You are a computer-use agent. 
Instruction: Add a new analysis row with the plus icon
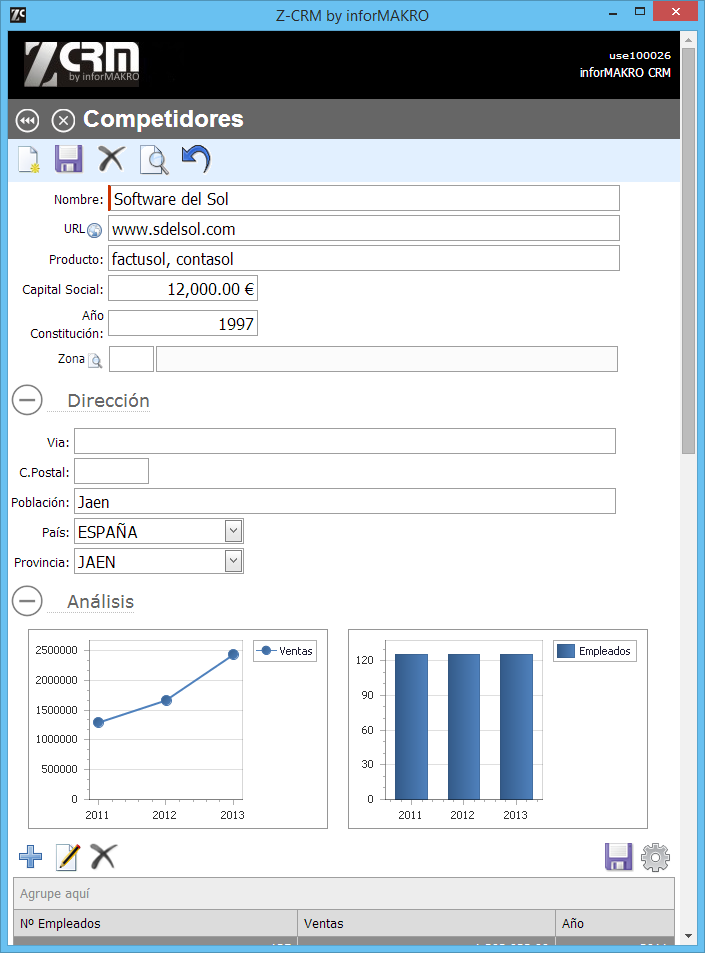pos(30,857)
